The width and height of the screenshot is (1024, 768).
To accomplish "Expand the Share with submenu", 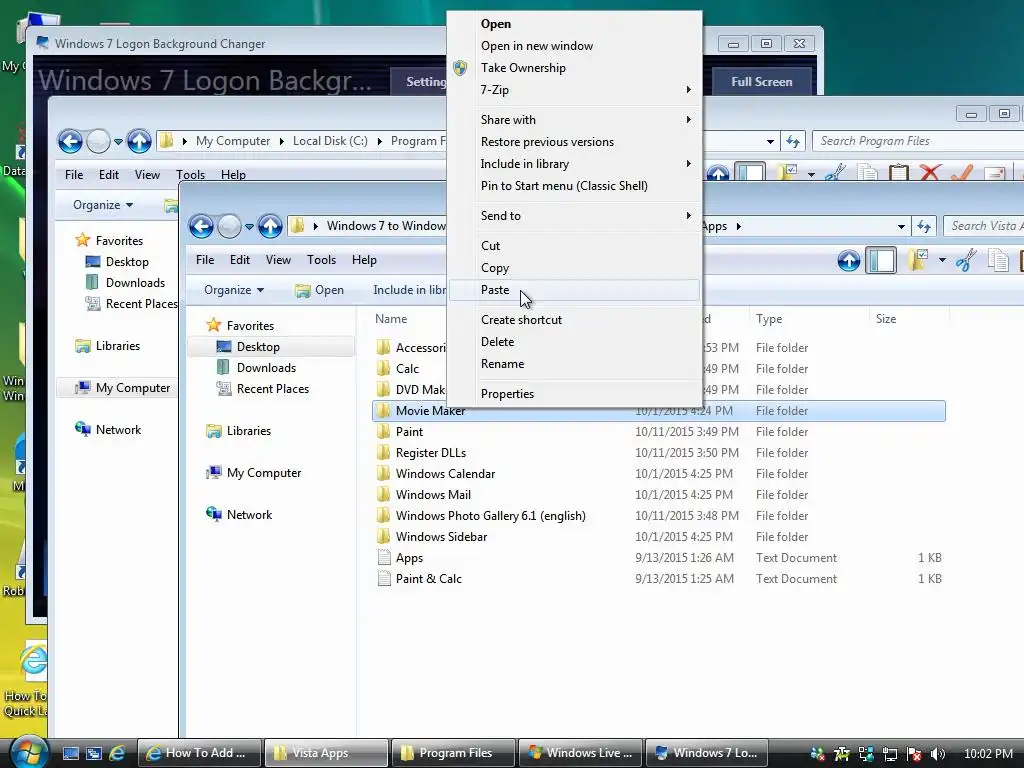I will (x=574, y=120).
